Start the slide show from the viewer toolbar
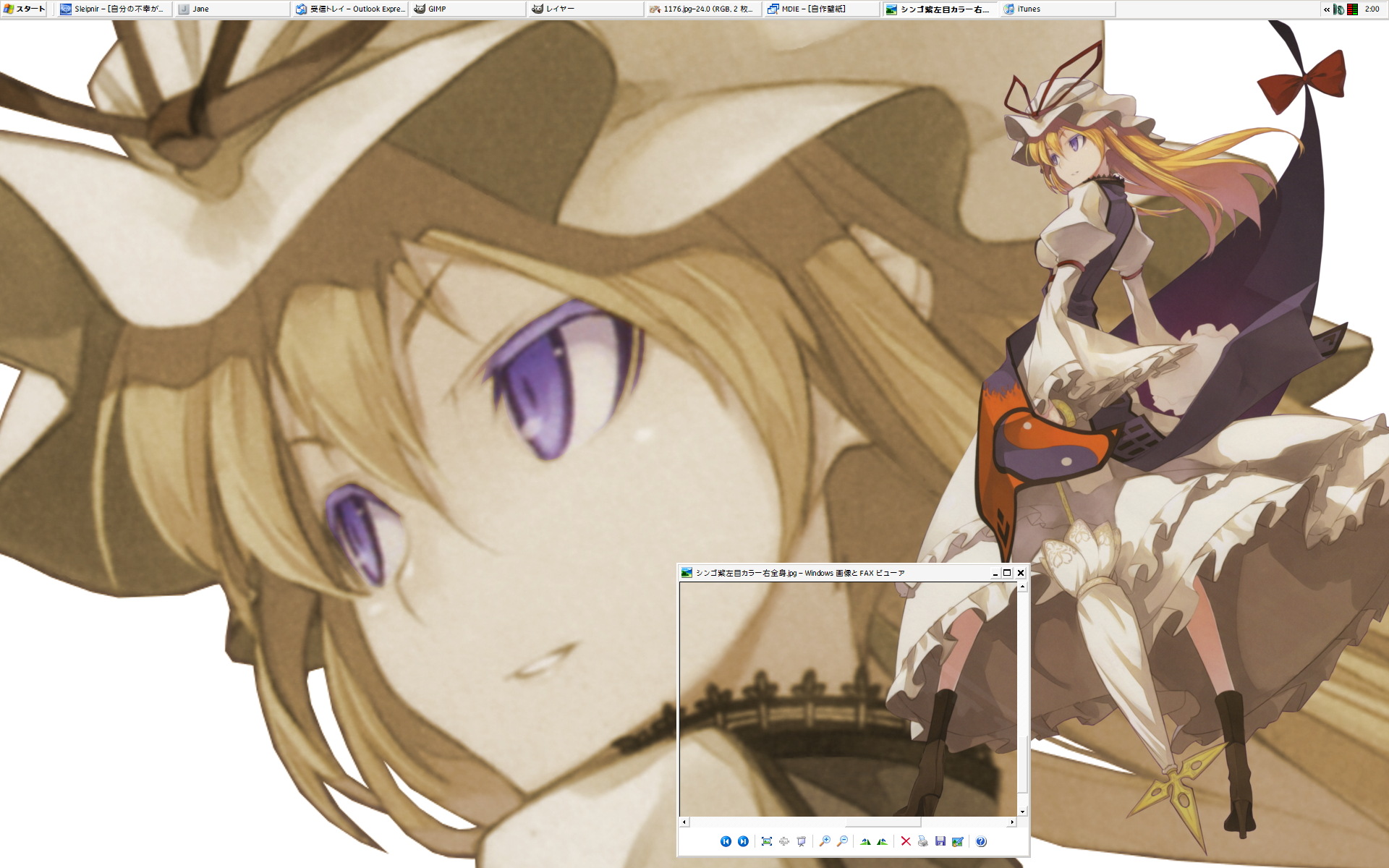Viewport: 1389px width, 868px height. (802, 841)
